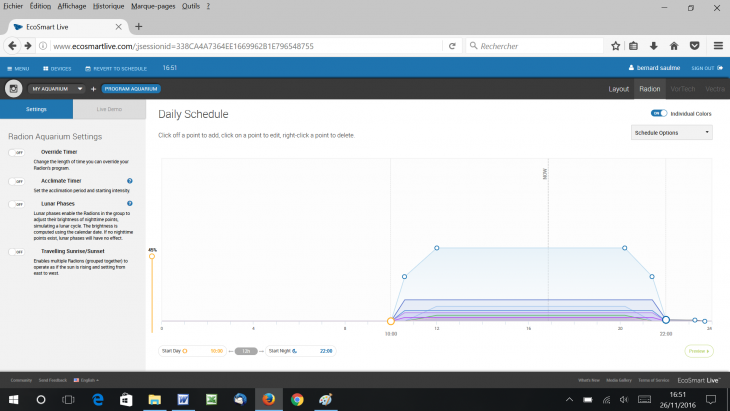Click the 45% brightness slider handle
730x411 pixels.
pos(152,257)
